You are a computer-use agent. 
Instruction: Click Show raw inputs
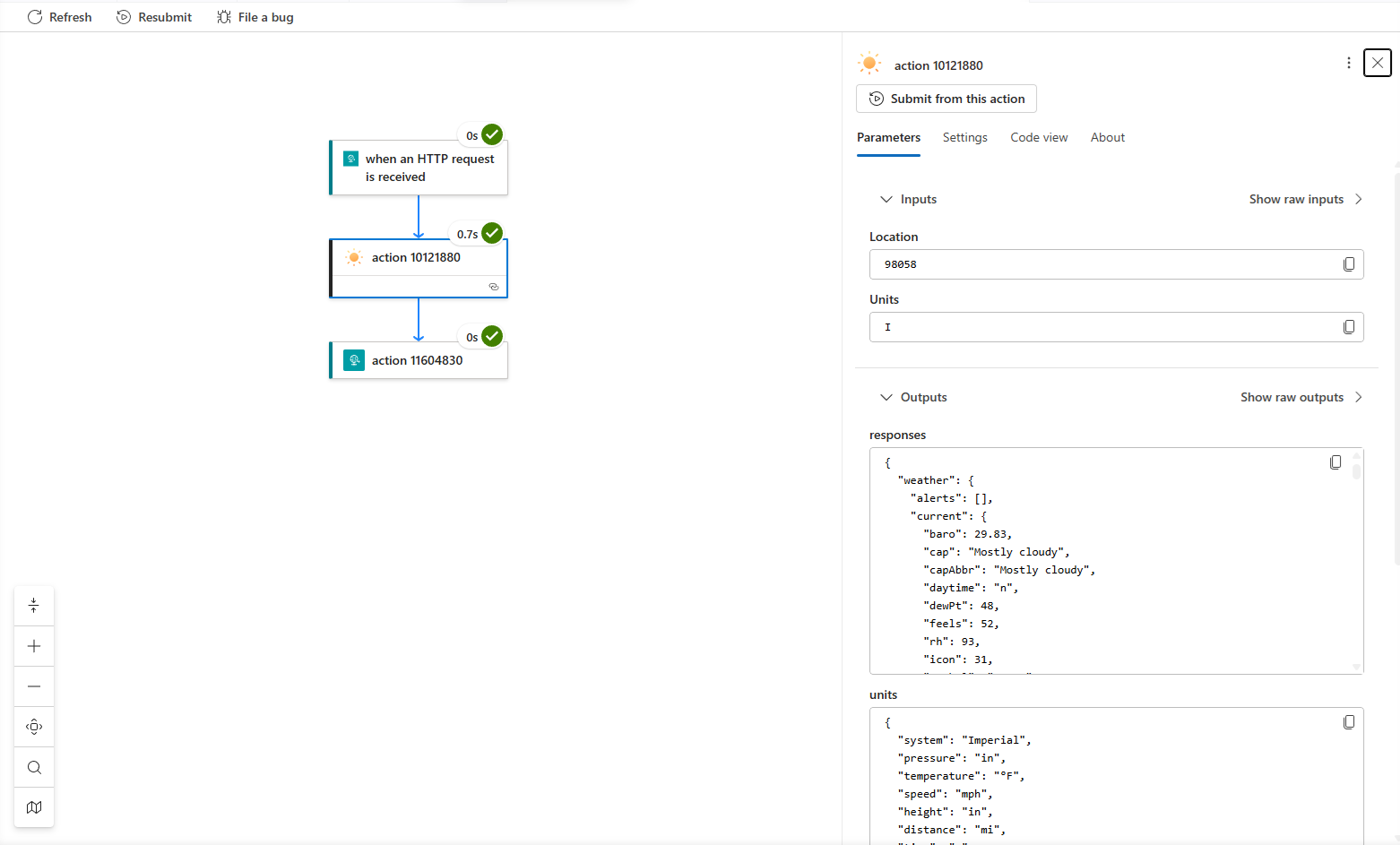1296,199
